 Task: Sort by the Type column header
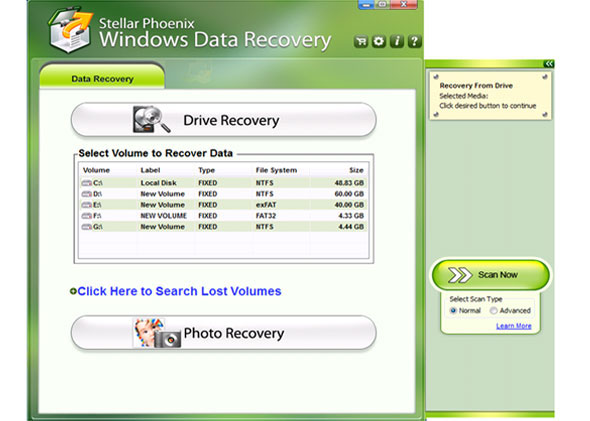point(206,170)
